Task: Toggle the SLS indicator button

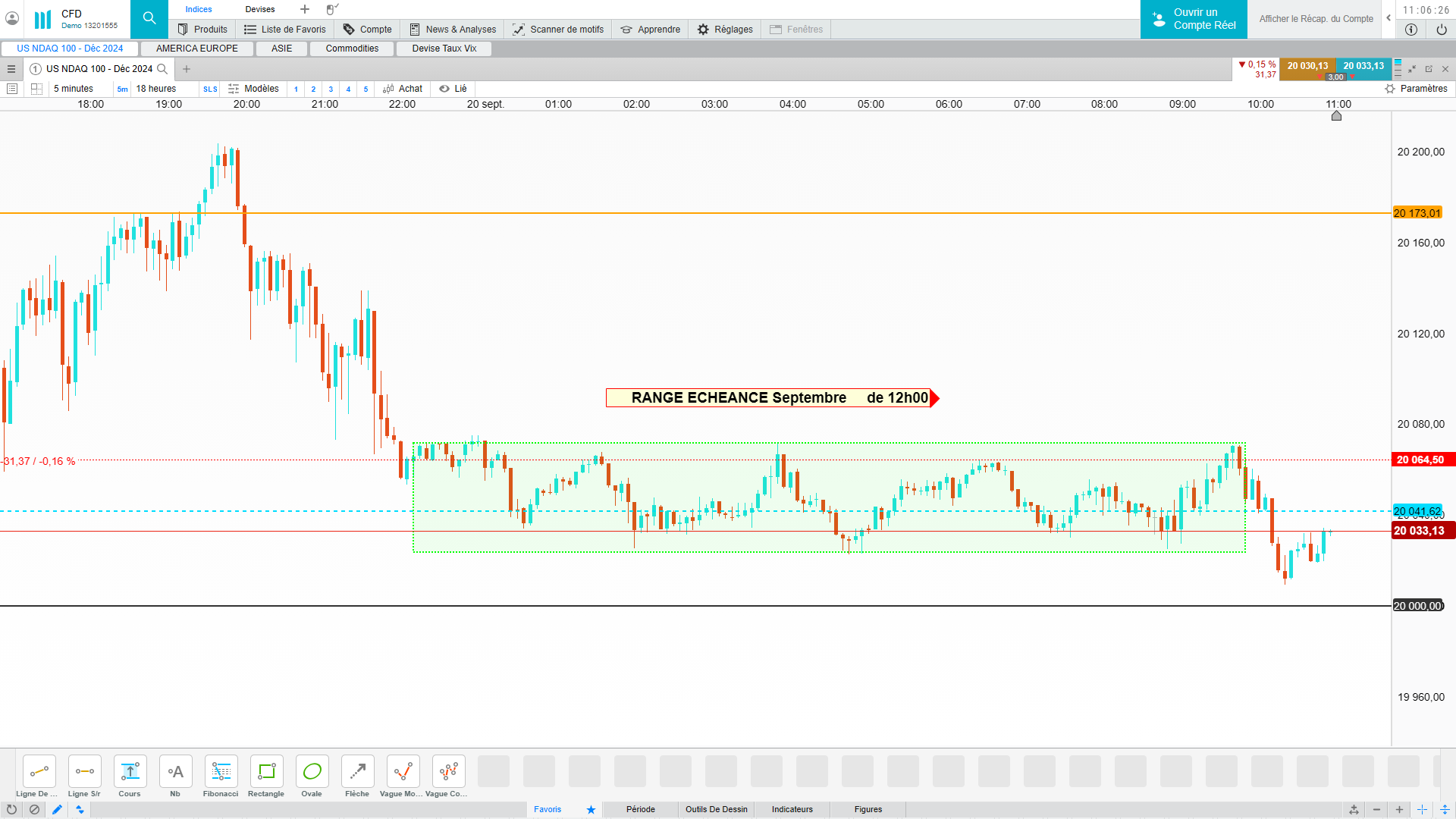Action: point(210,89)
